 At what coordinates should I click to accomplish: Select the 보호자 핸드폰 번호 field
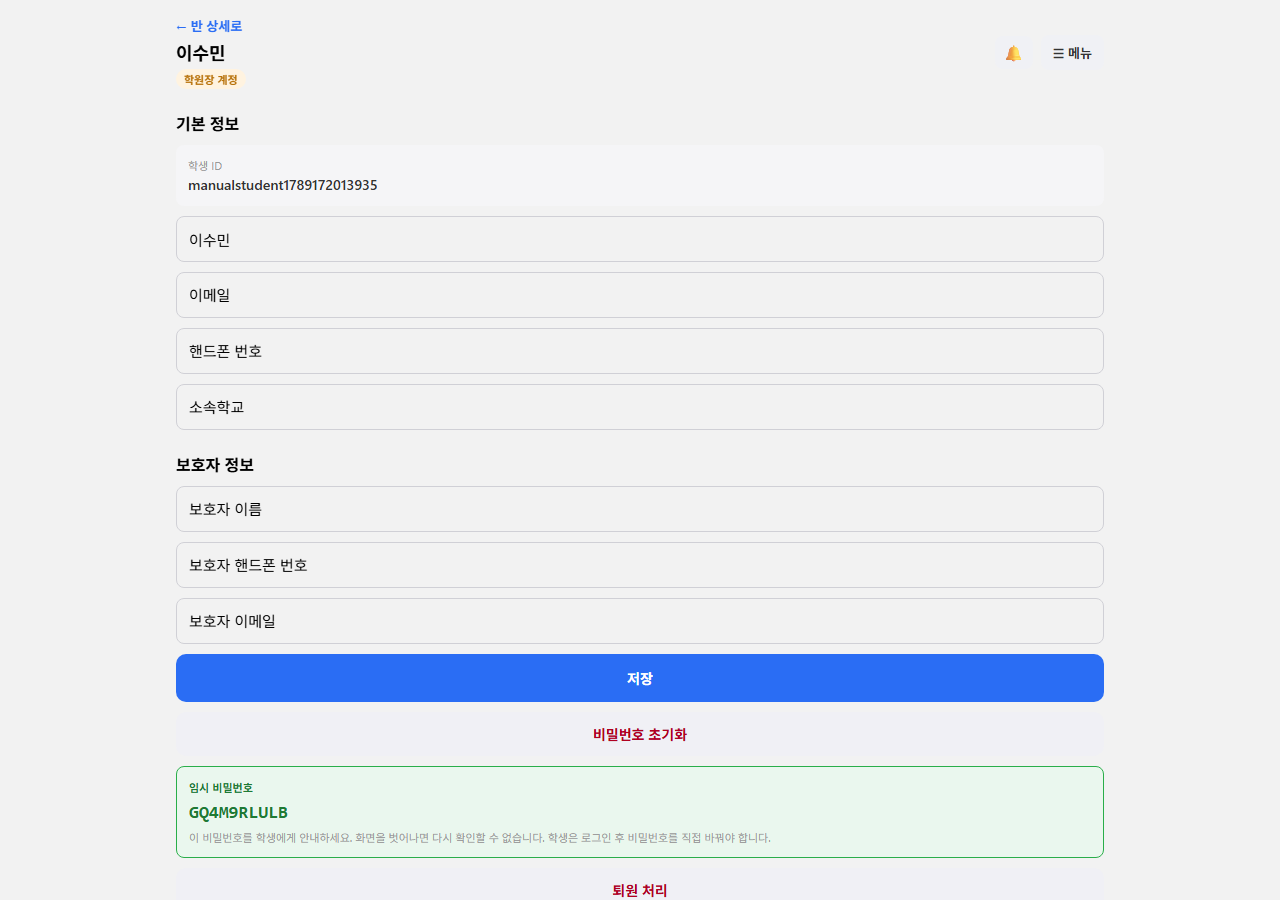(x=640, y=565)
